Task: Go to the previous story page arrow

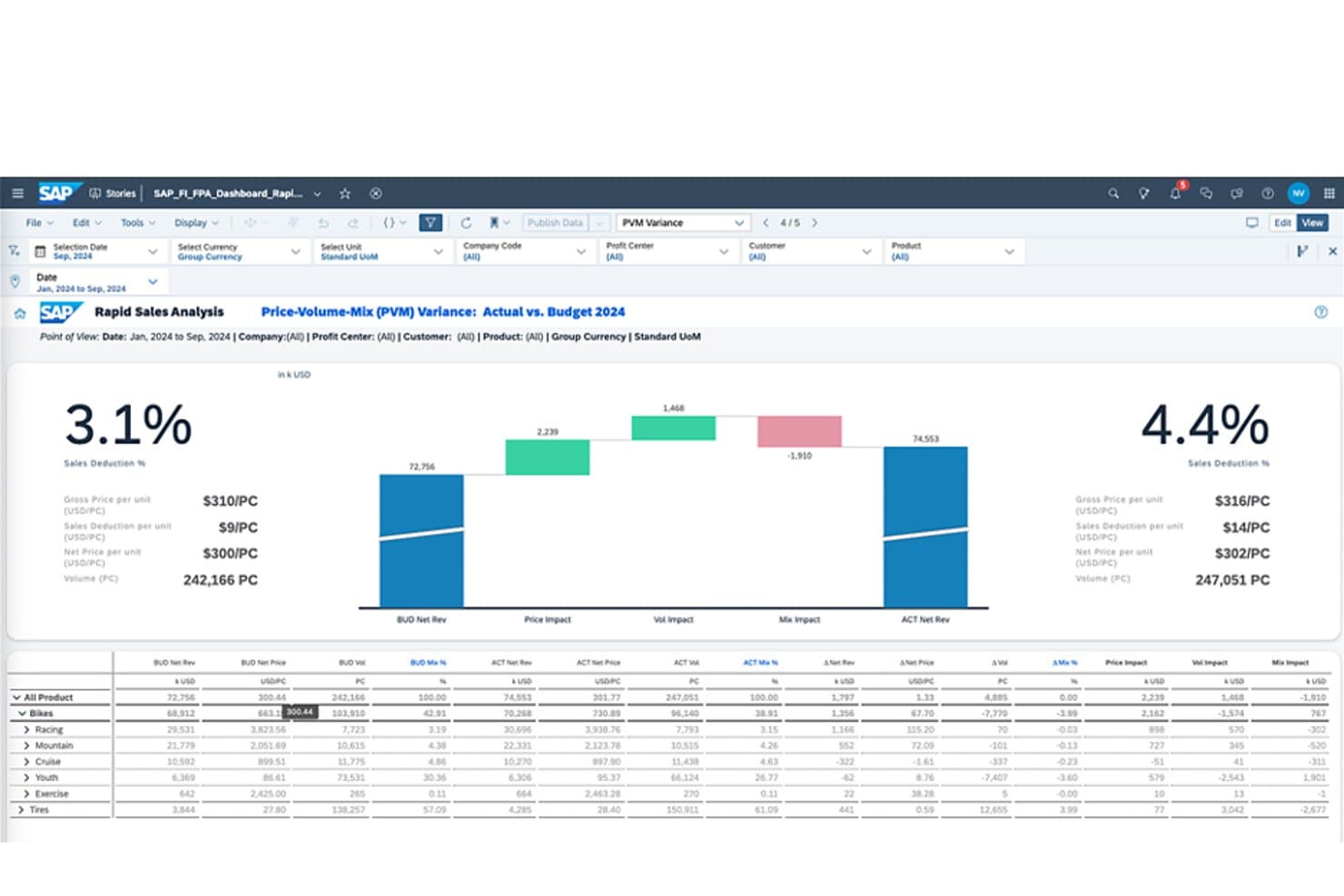Action: click(766, 222)
